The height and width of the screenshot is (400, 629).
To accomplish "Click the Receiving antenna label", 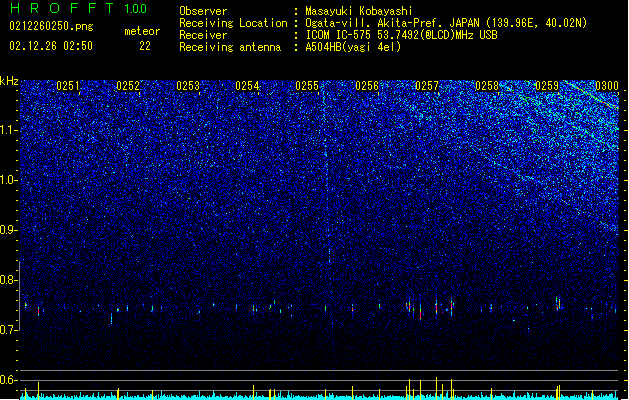I will tap(230, 47).
